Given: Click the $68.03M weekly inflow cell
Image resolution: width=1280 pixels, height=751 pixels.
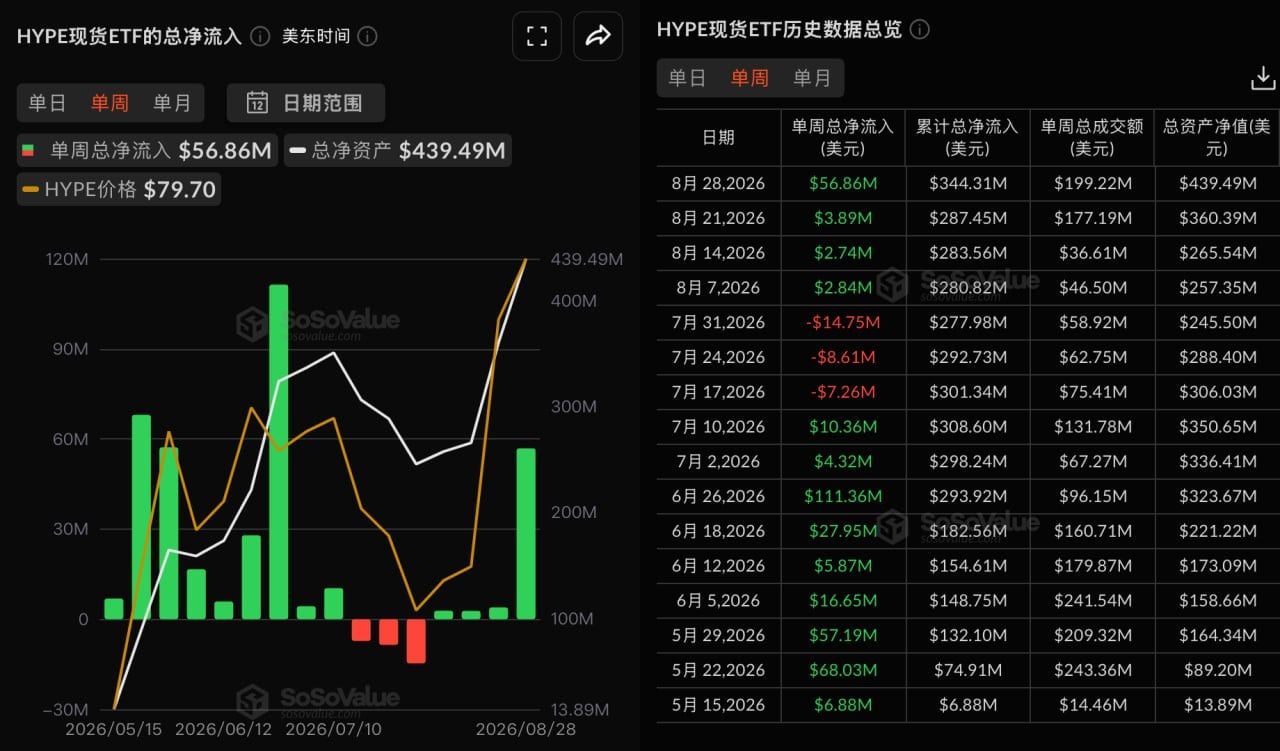Looking at the screenshot, I should coord(842,670).
